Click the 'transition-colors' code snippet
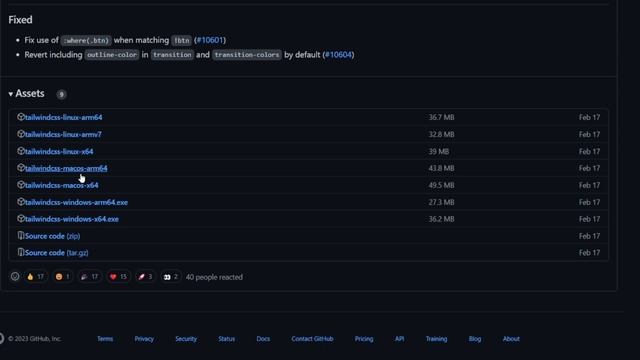Image resolution: width=640 pixels, height=360 pixels. [x=247, y=55]
